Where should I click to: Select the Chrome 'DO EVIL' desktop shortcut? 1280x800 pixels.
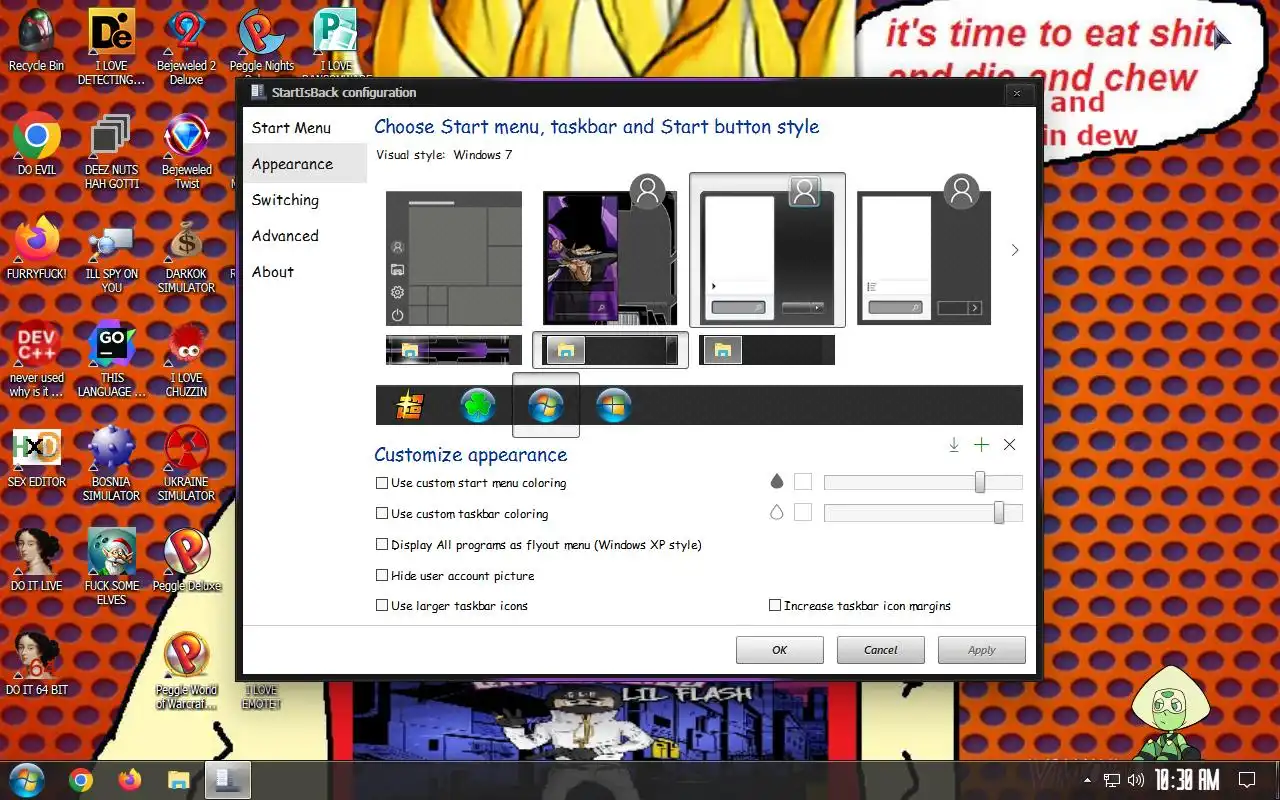pos(37,145)
